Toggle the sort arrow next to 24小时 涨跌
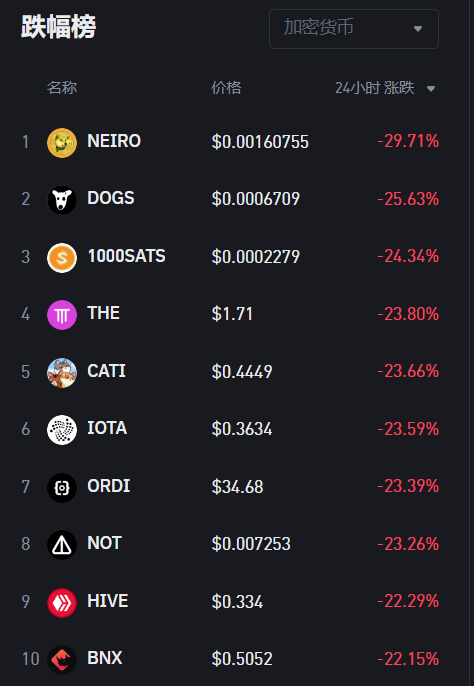The width and height of the screenshot is (474, 686). [x=431, y=89]
